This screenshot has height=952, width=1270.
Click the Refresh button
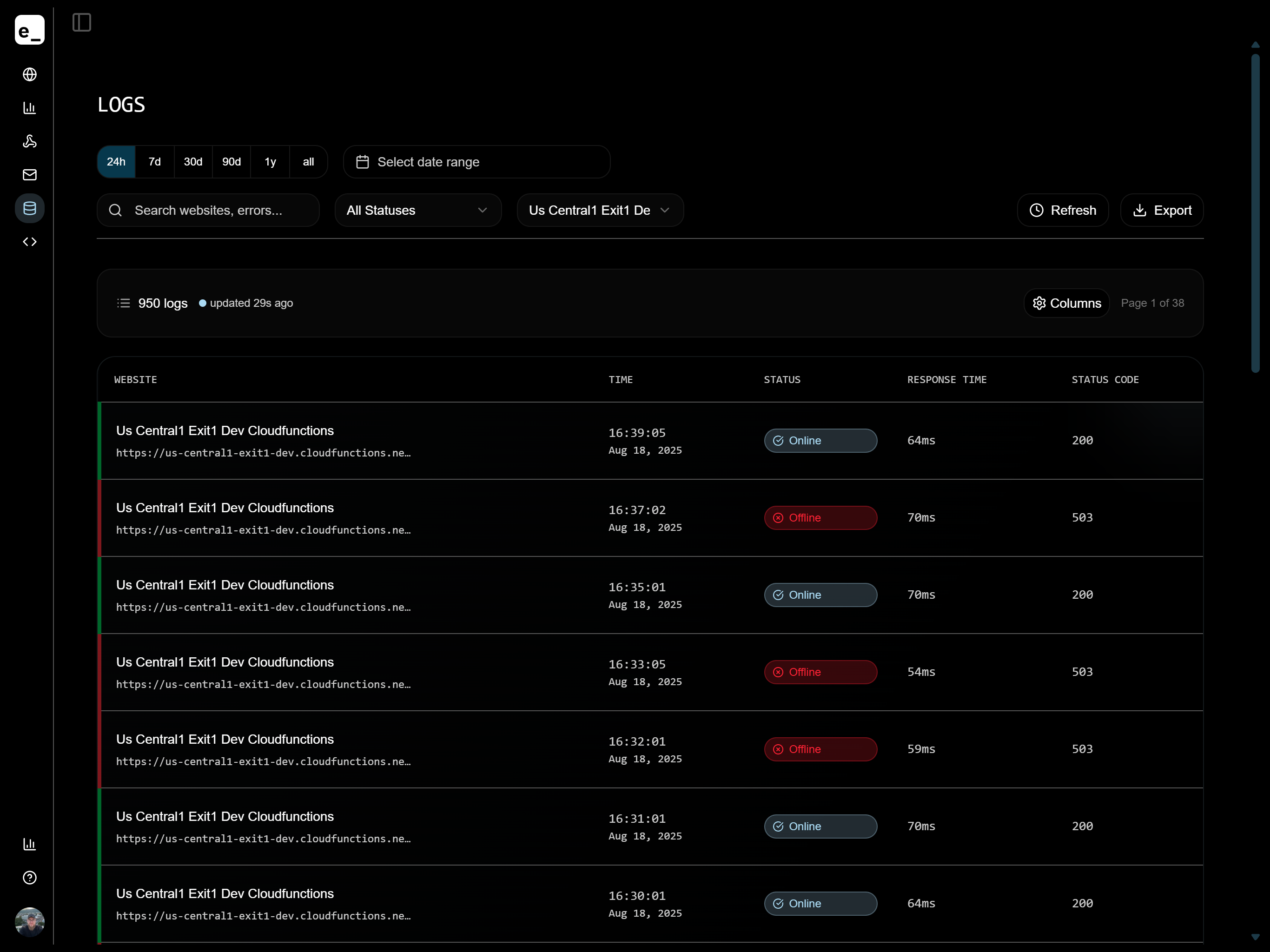[1062, 210]
